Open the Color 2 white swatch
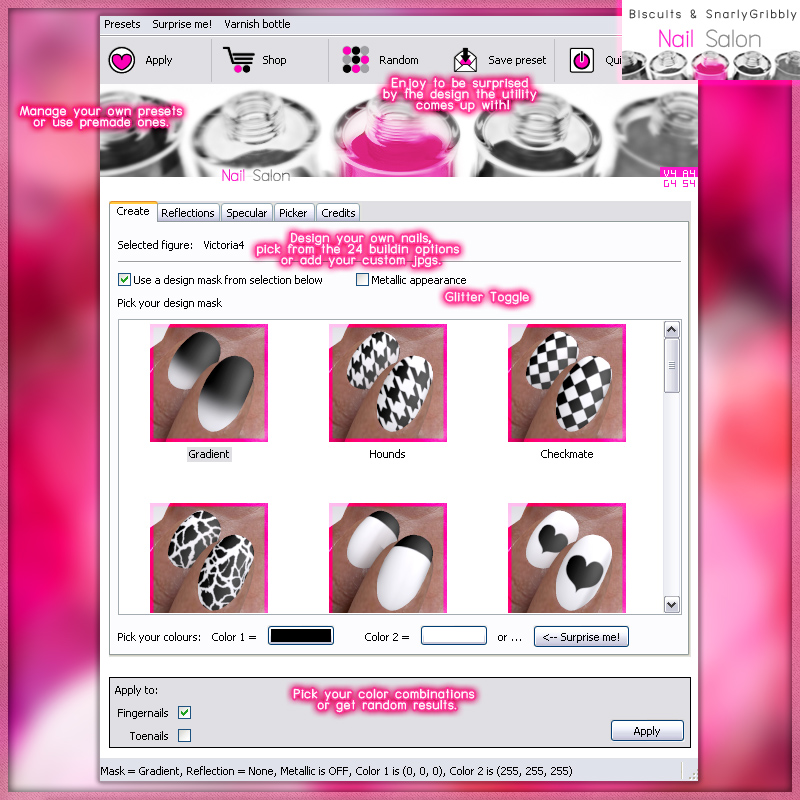Image resolution: width=800 pixels, height=800 pixels. tap(453, 636)
